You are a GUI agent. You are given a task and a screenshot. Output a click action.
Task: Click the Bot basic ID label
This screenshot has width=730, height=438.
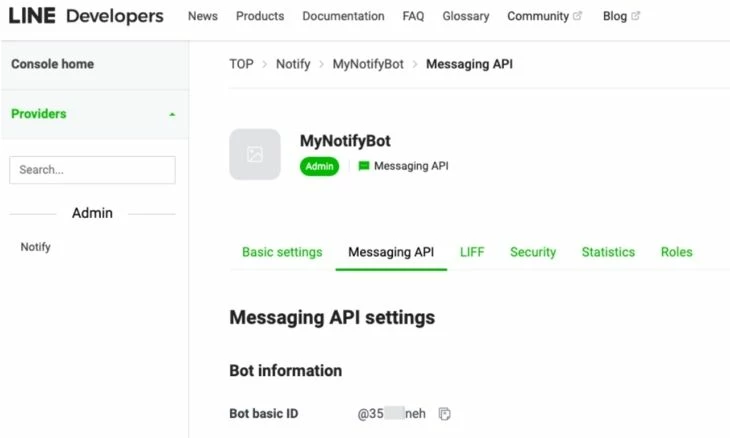click(264, 413)
